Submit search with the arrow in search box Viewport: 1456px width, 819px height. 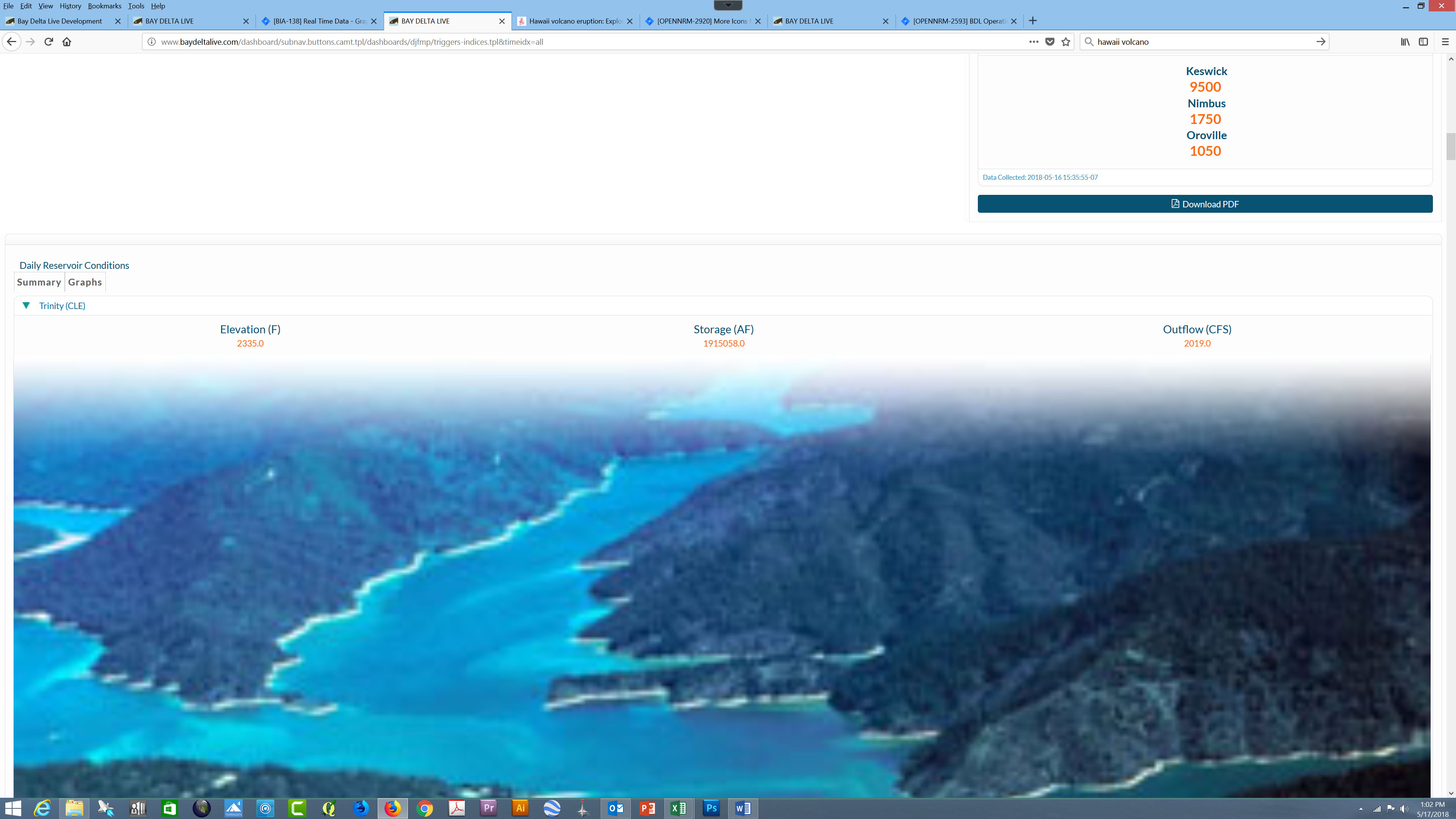coord(1320,42)
